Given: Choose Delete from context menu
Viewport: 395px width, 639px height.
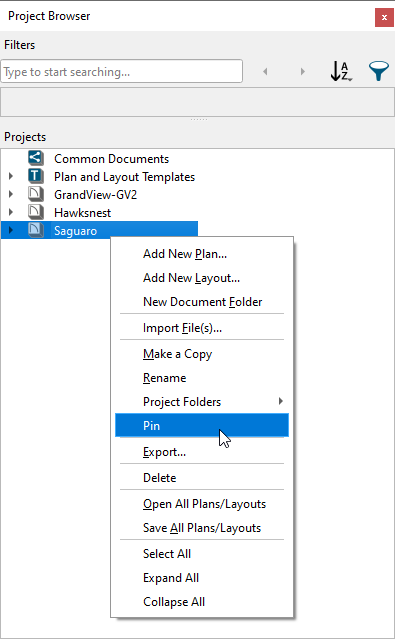Looking at the screenshot, I should 202,478.
